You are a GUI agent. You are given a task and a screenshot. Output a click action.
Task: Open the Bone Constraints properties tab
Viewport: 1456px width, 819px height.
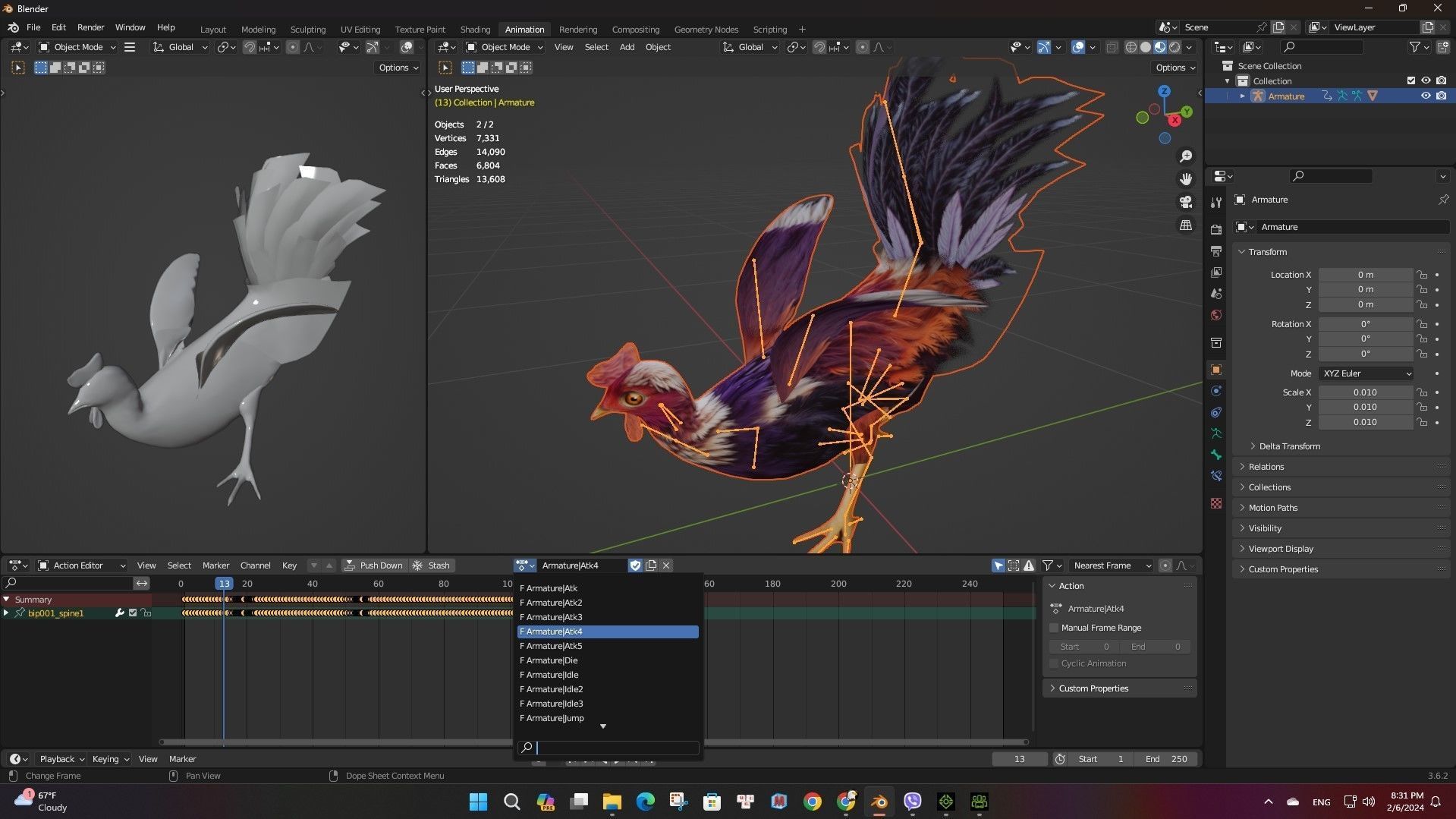point(1216,476)
